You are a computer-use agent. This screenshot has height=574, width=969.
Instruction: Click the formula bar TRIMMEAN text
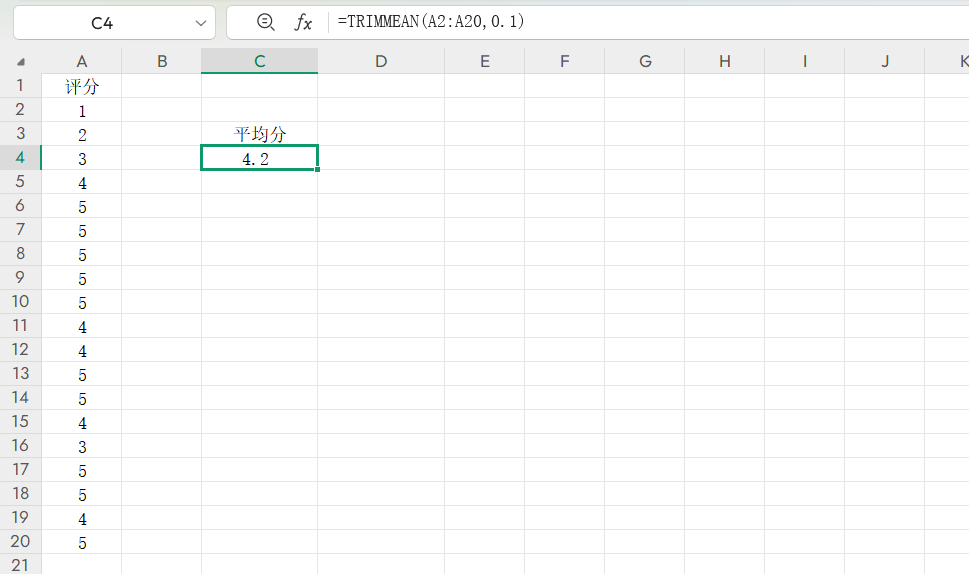pyautogui.click(x=431, y=22)
